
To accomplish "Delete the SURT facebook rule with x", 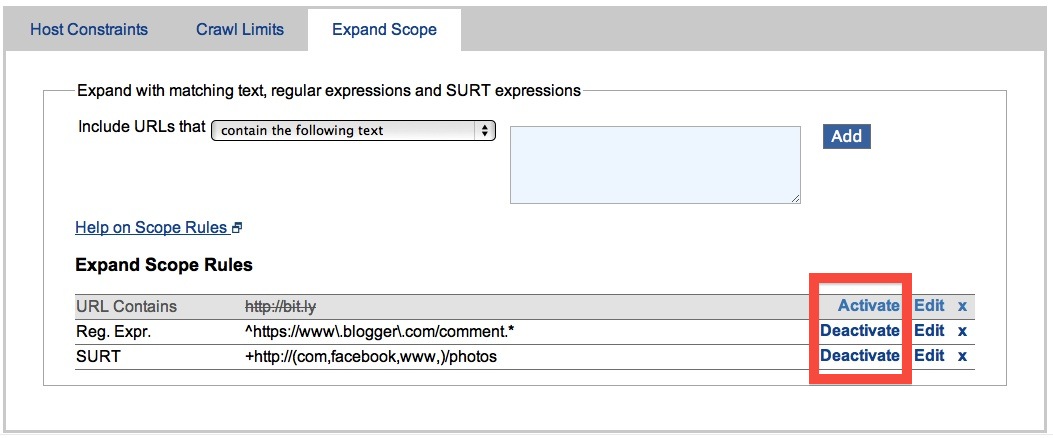I will (962, 355).
